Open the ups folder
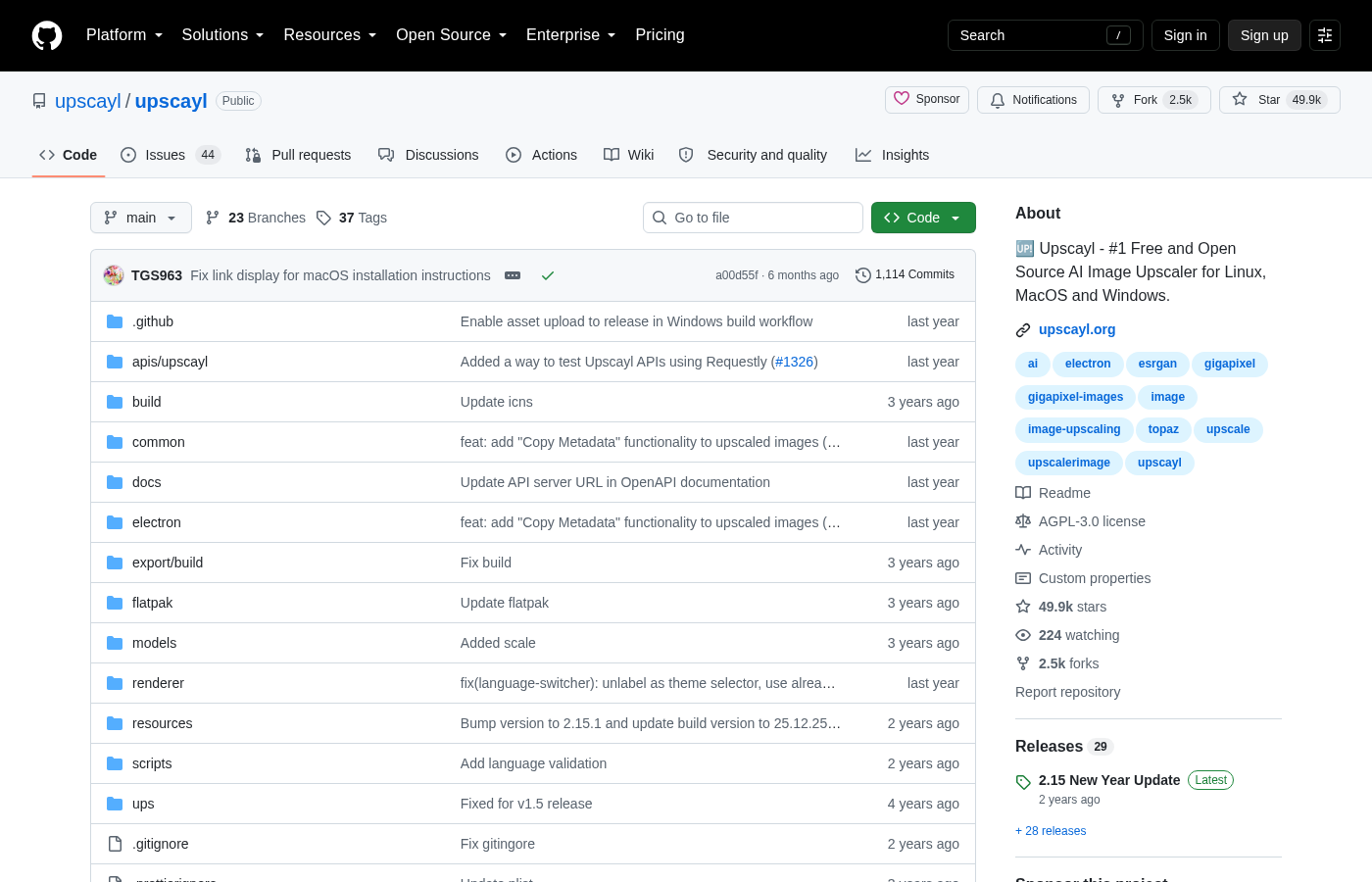This screenshot has height=882, width=1372. coord(143,804)
